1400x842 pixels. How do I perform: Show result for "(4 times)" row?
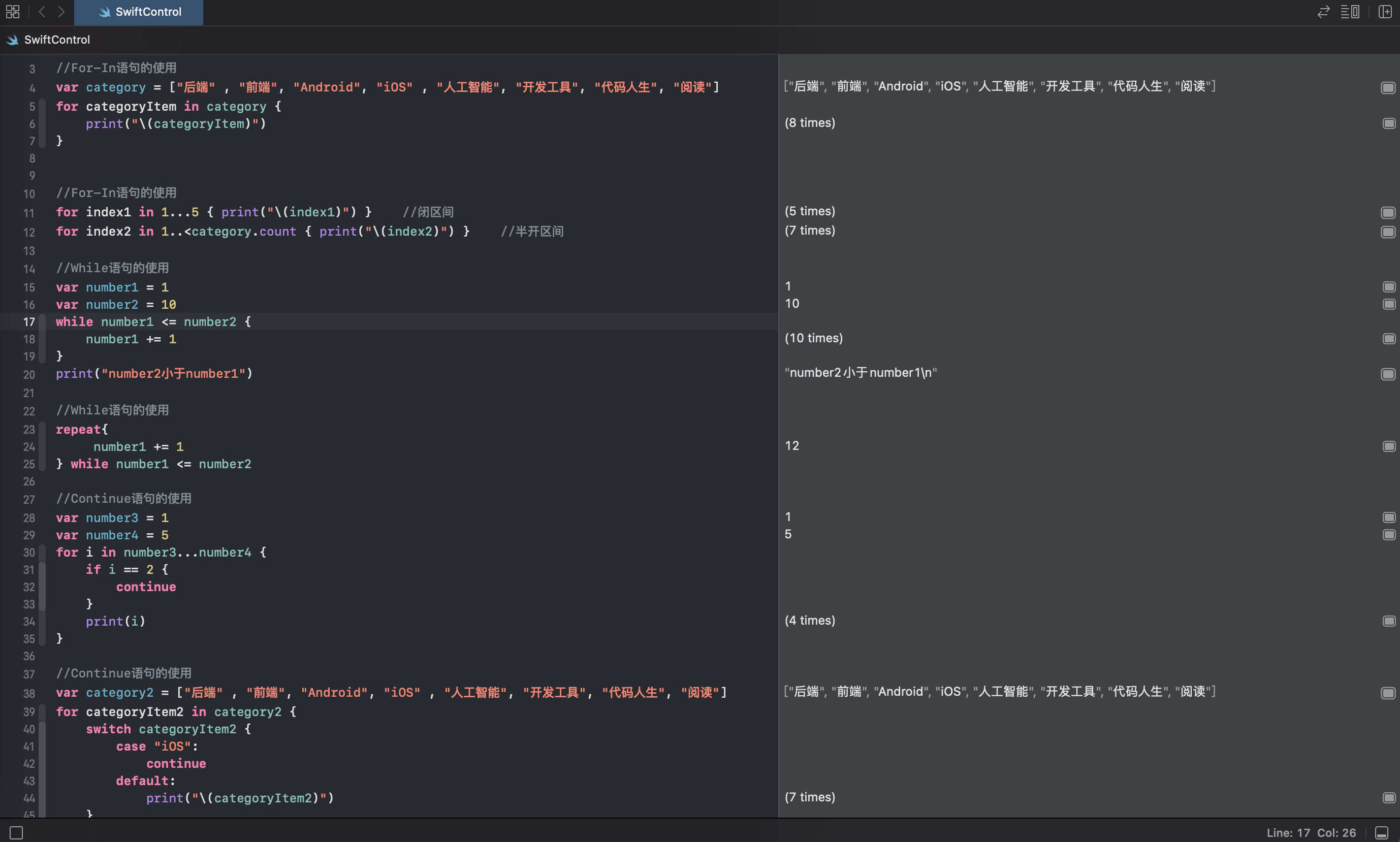[1389, 621]
